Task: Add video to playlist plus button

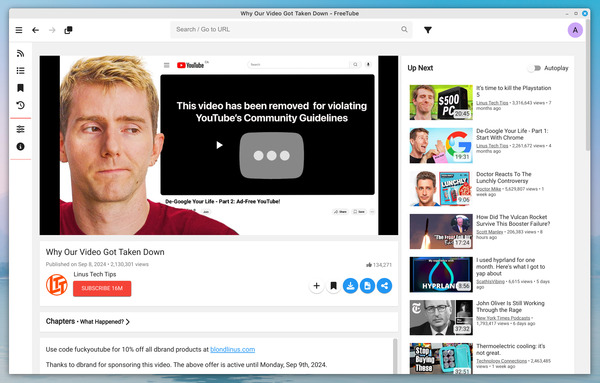Action: 316,286
